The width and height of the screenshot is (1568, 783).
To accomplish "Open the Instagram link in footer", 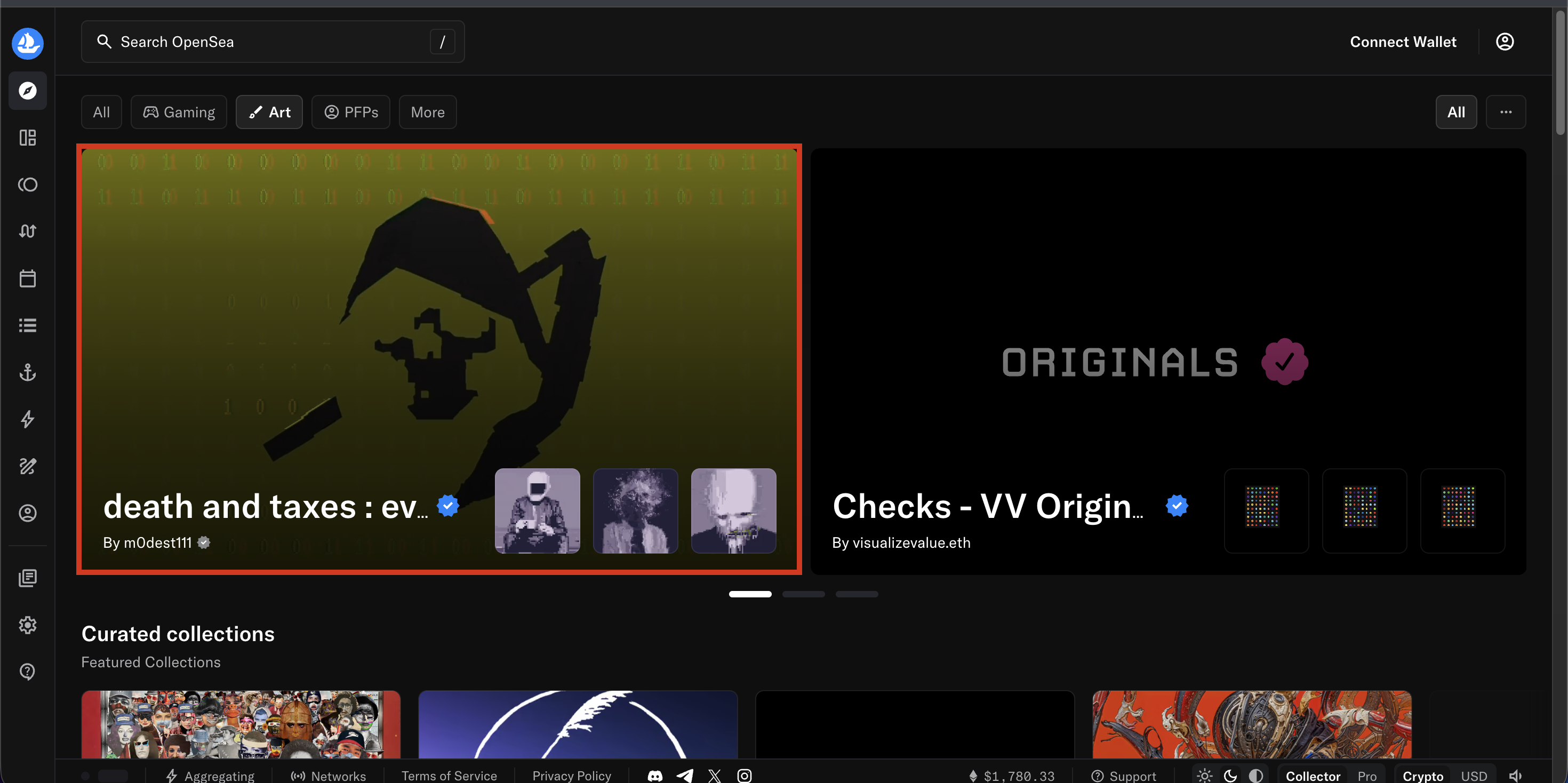I will pyautogui.click(x=745, y=776).
